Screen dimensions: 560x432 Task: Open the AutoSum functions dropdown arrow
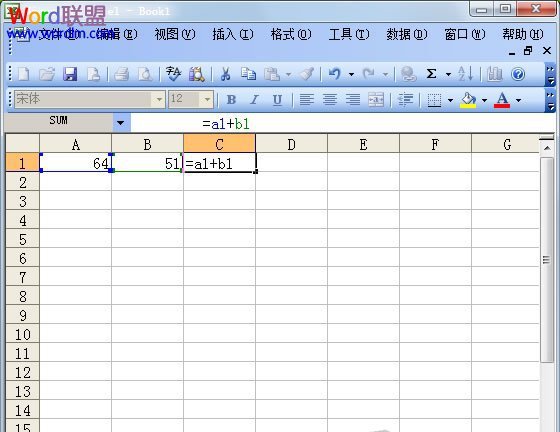[x=448, y=74]
